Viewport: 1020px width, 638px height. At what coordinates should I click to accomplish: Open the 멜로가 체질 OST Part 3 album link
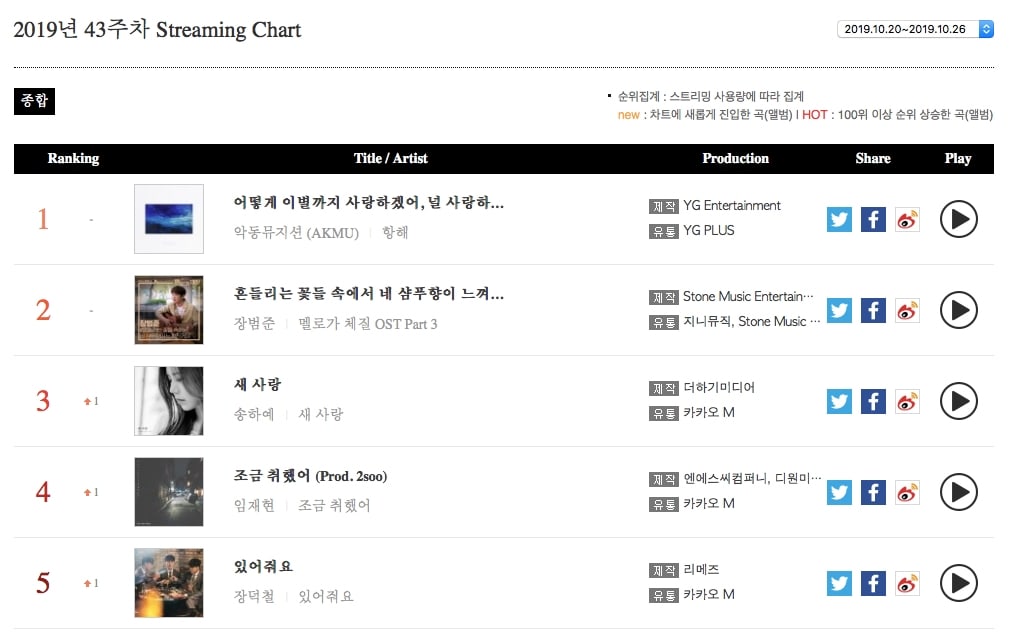click(x=368, y=323)
